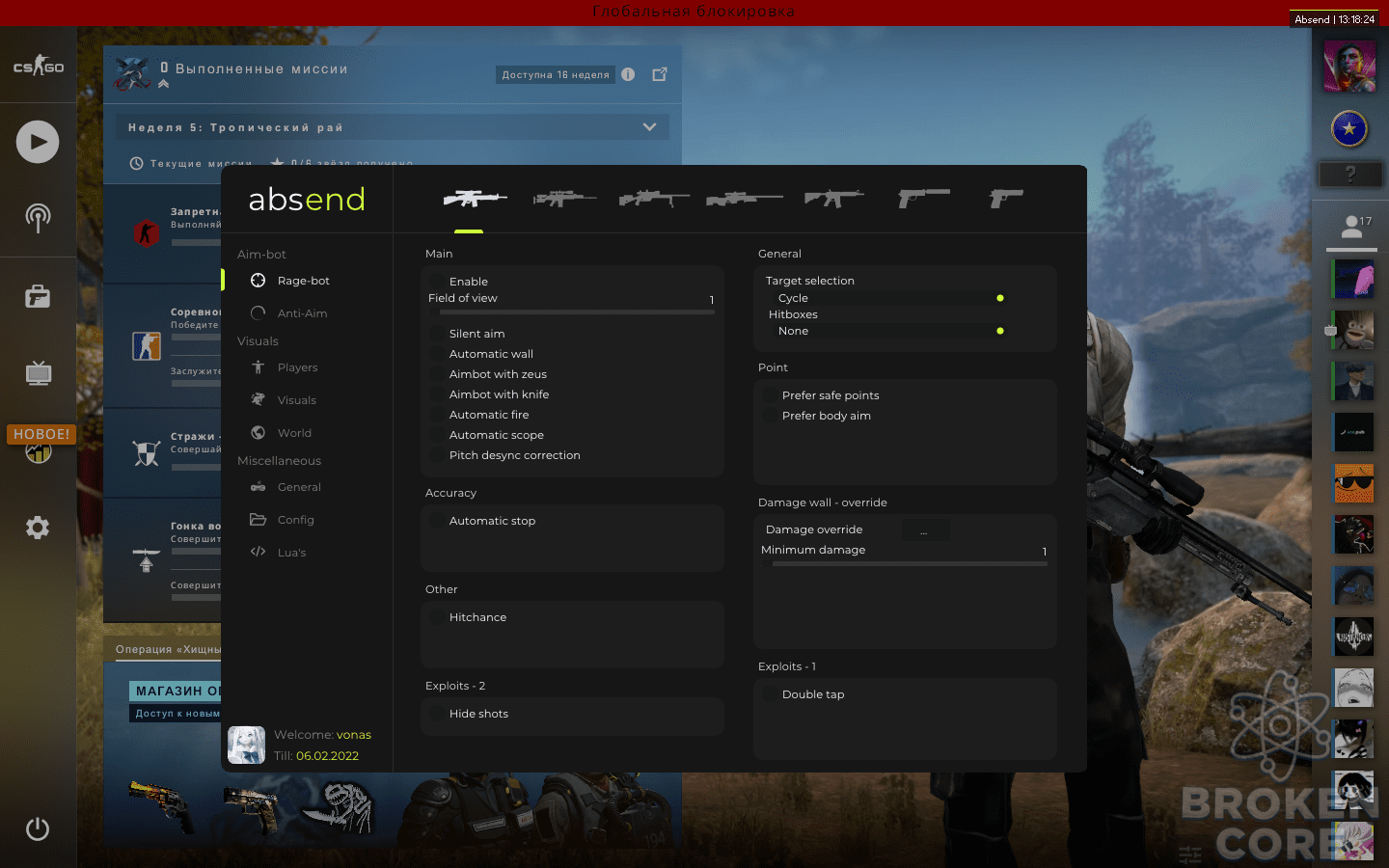Viewport: 1389px width, 868px height.
Task: Toggle the Automatic wall checkbox
Action: (437, 354)
